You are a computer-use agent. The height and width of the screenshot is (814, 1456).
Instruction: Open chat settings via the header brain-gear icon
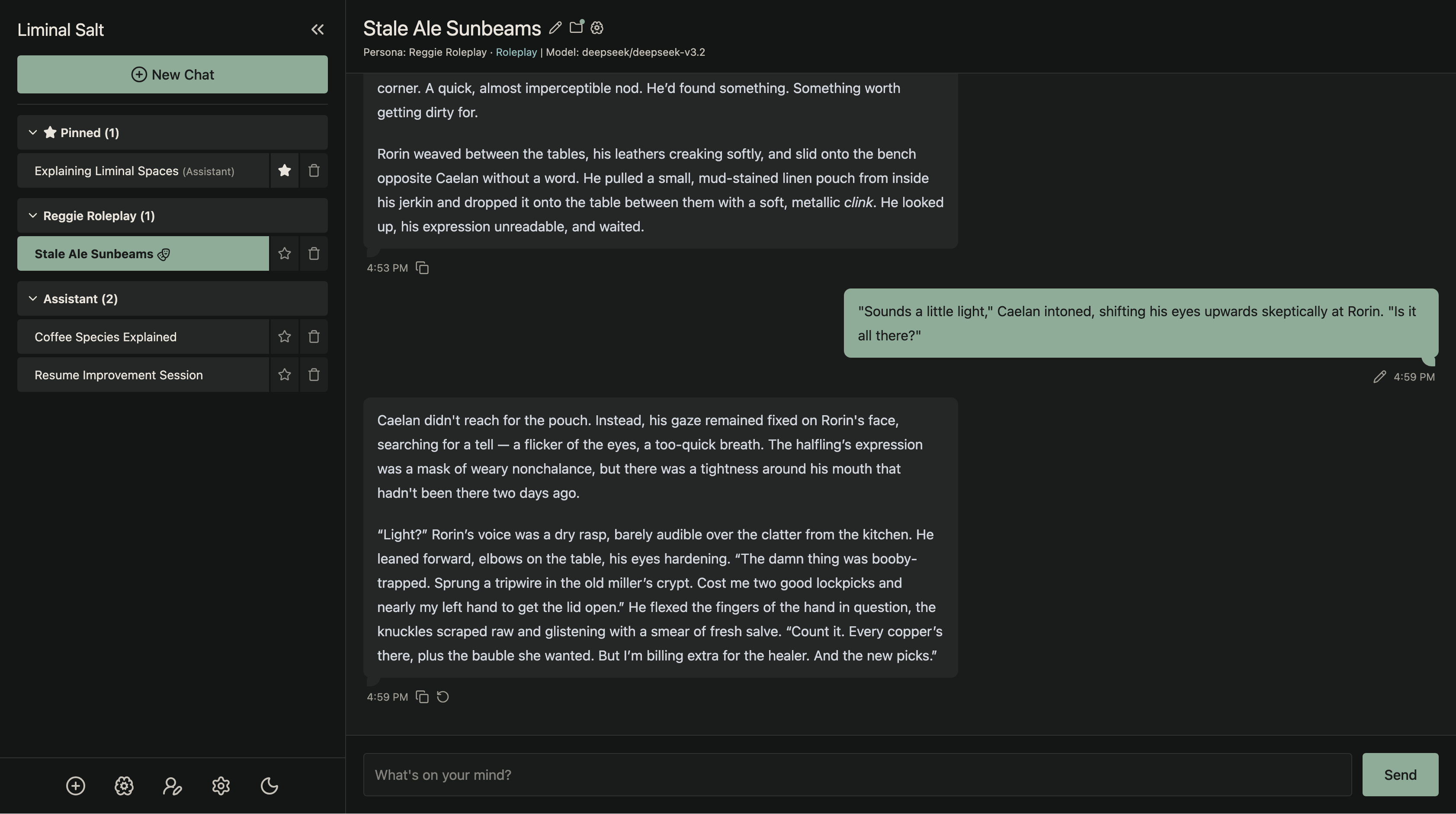(597, 28)
